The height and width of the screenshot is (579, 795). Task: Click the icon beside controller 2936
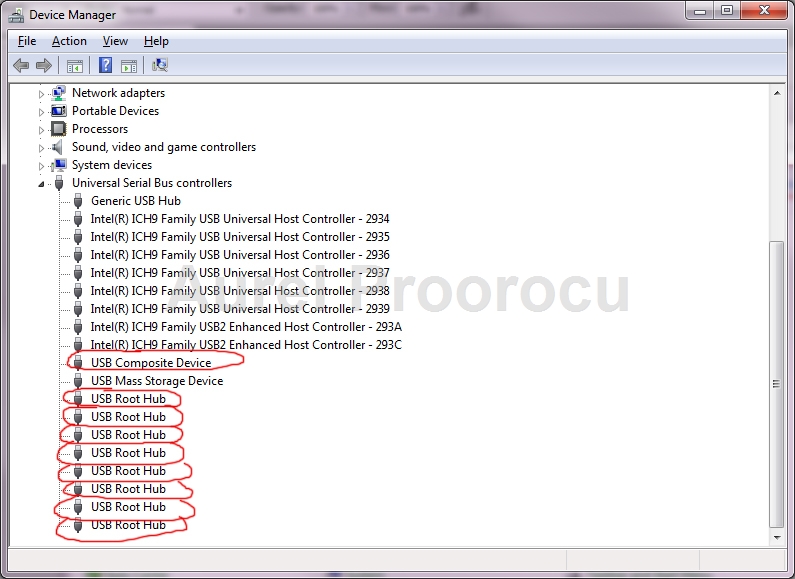point(78,255)
